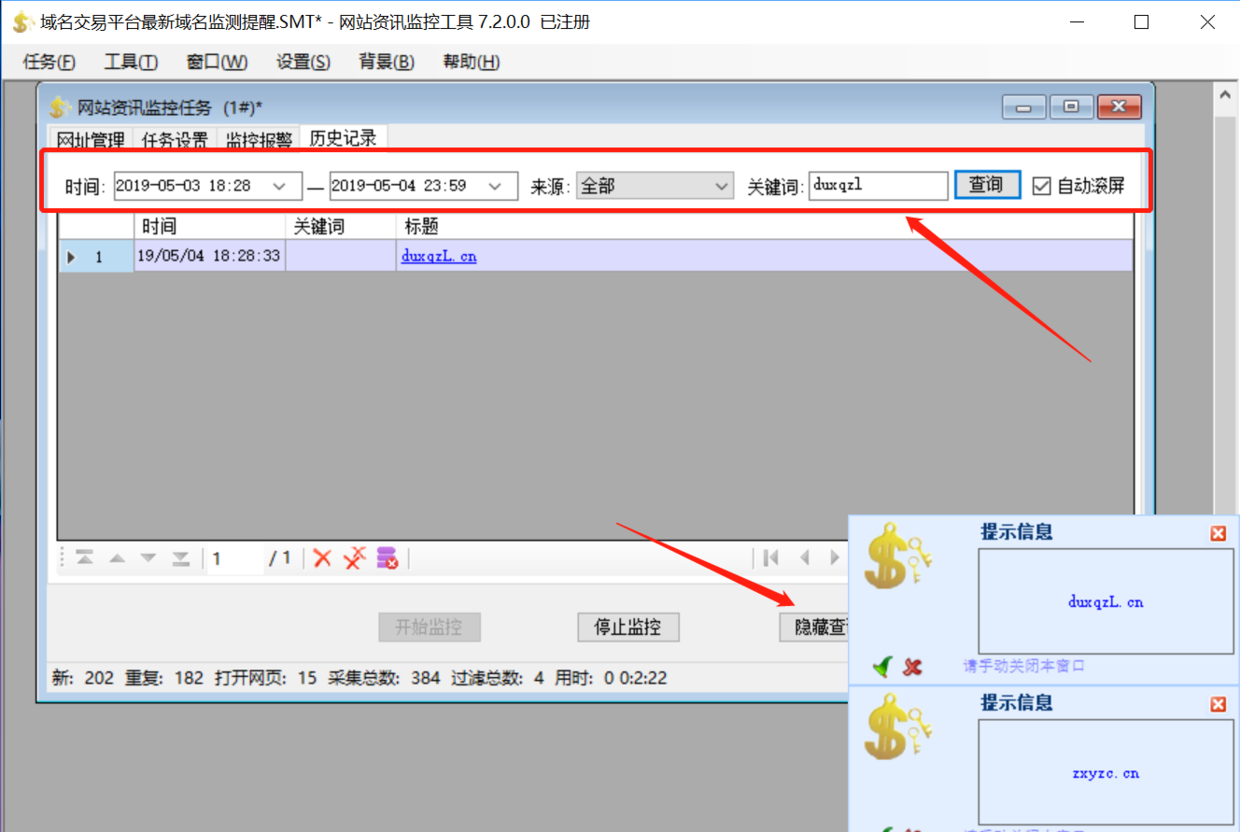Open the 窗口(W) menu
Screen dimensions: 1240x832
click(x=217, y=62)
